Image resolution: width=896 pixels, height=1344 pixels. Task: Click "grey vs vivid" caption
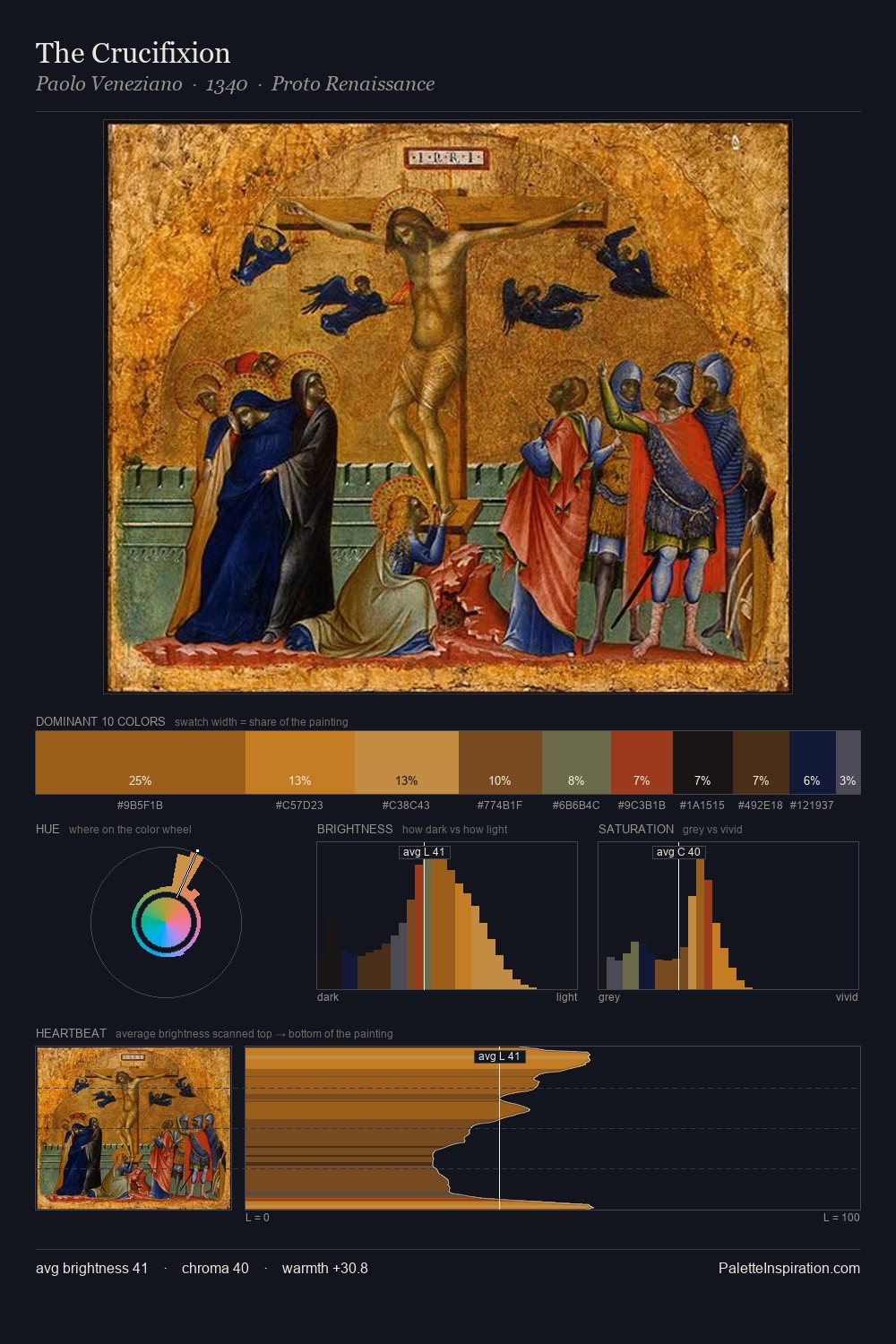tap(712, 830)
